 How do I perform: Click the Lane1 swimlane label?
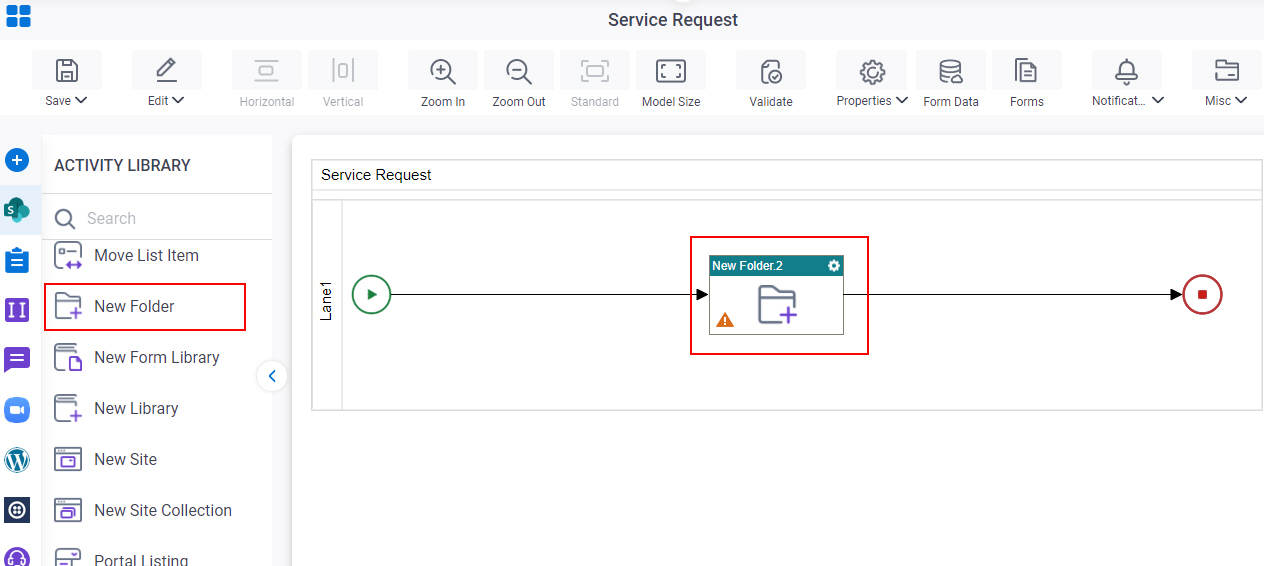point(326,301)
